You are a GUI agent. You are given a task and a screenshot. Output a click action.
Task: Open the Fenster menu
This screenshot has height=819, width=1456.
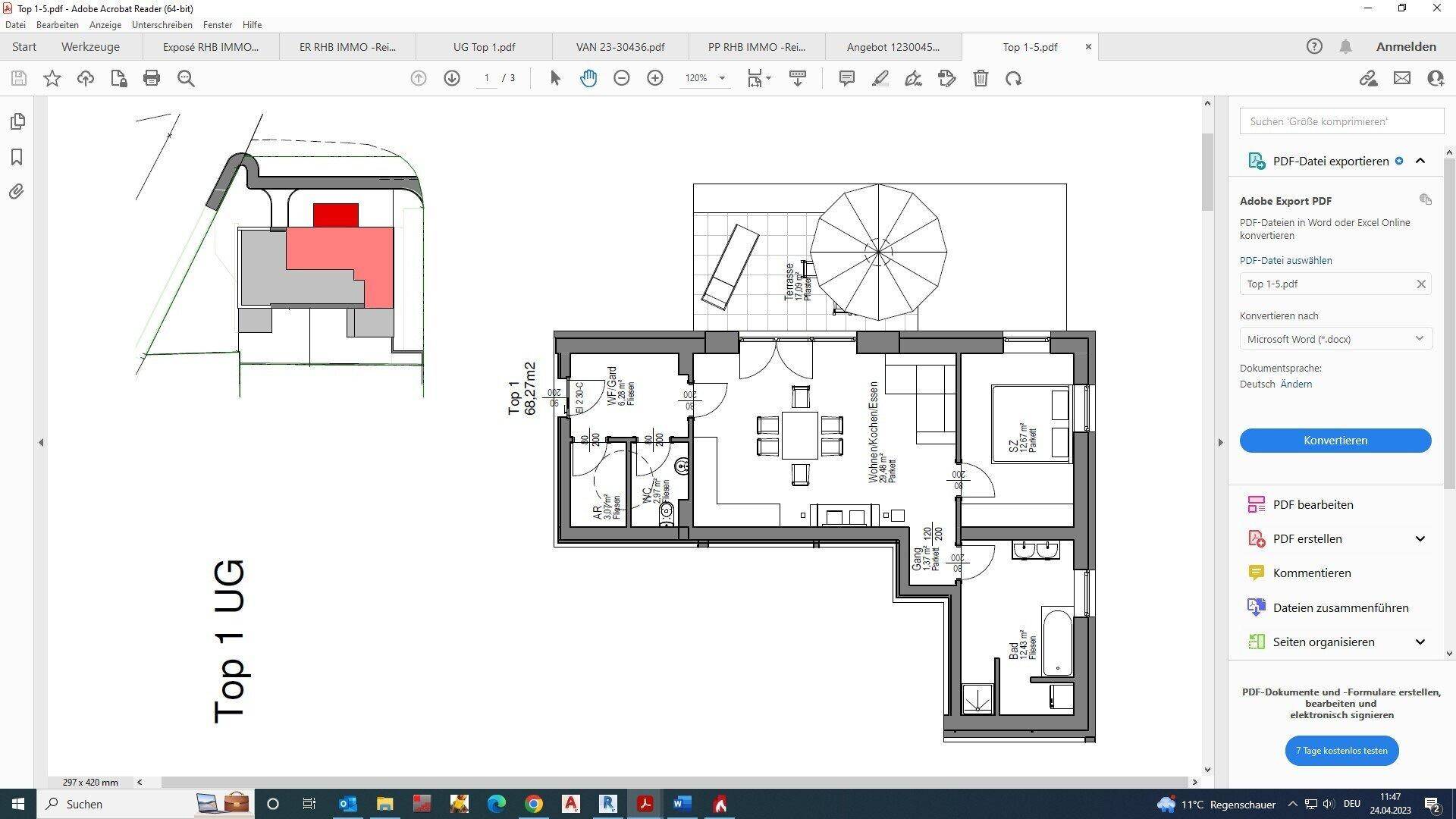218,25
